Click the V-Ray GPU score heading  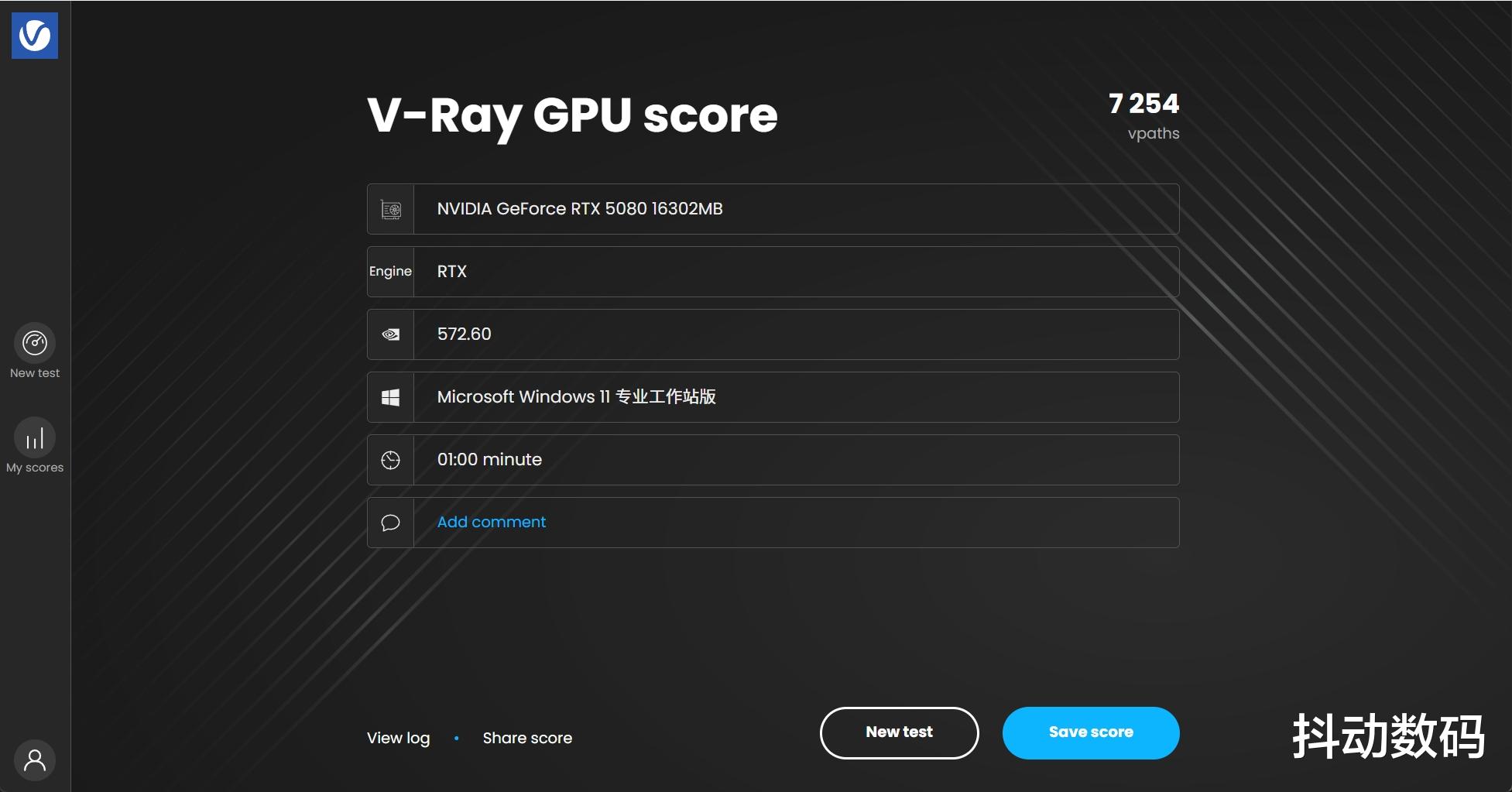tap(572, 116)
